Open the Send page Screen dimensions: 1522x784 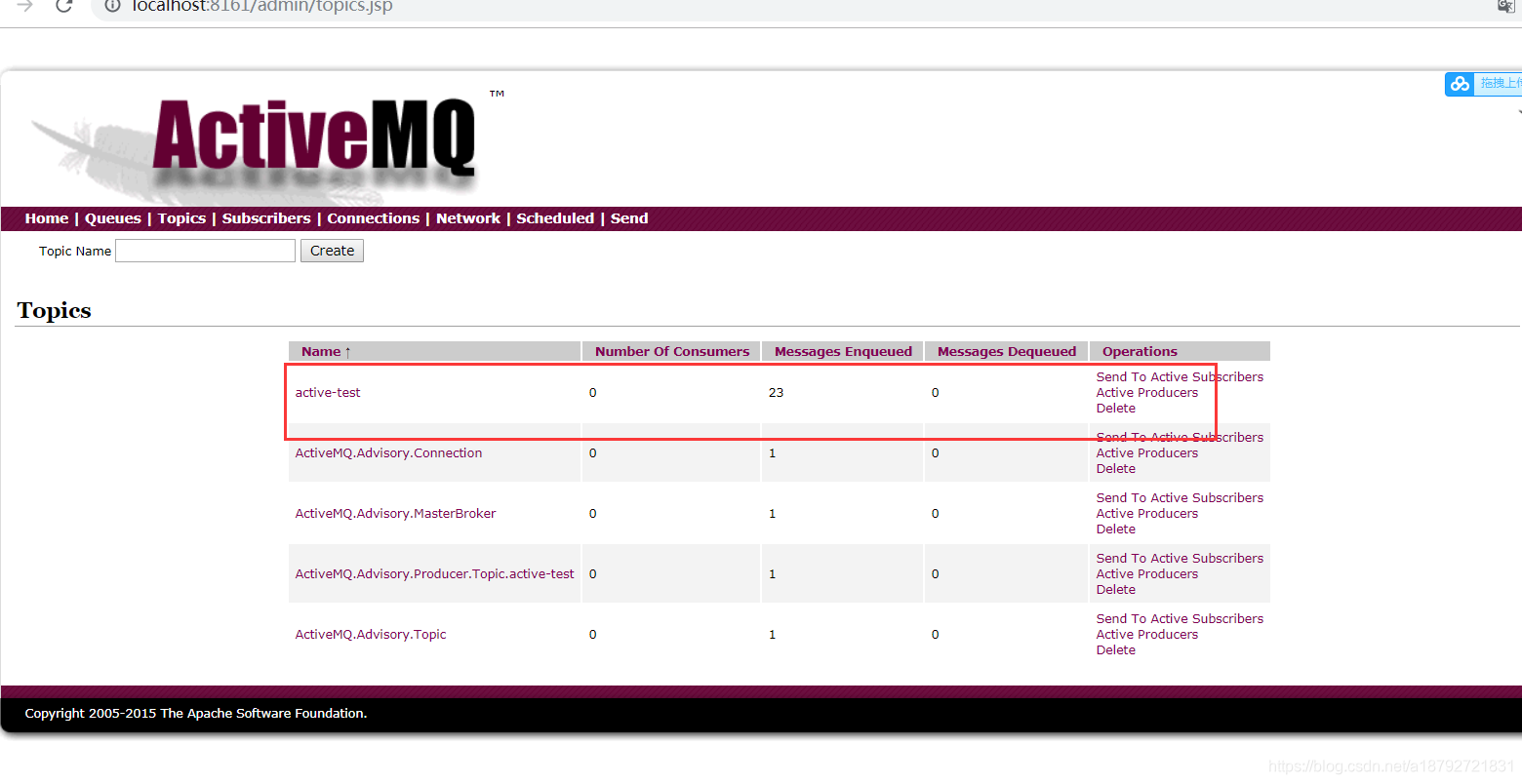[x=629, y=218]
